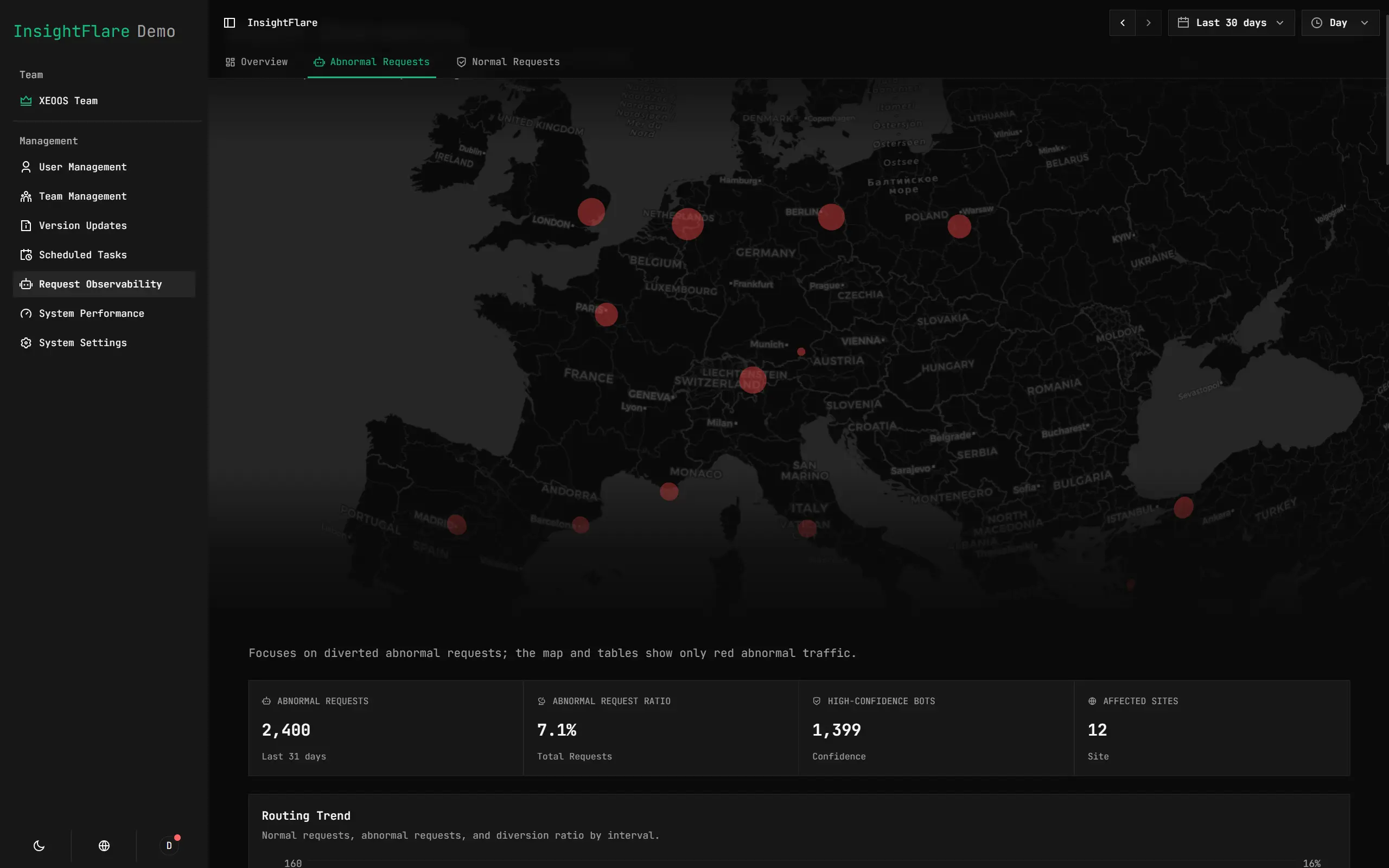
Task: Click the Abnormal Requests tab bot icon
Action: [x=319, y=62]
